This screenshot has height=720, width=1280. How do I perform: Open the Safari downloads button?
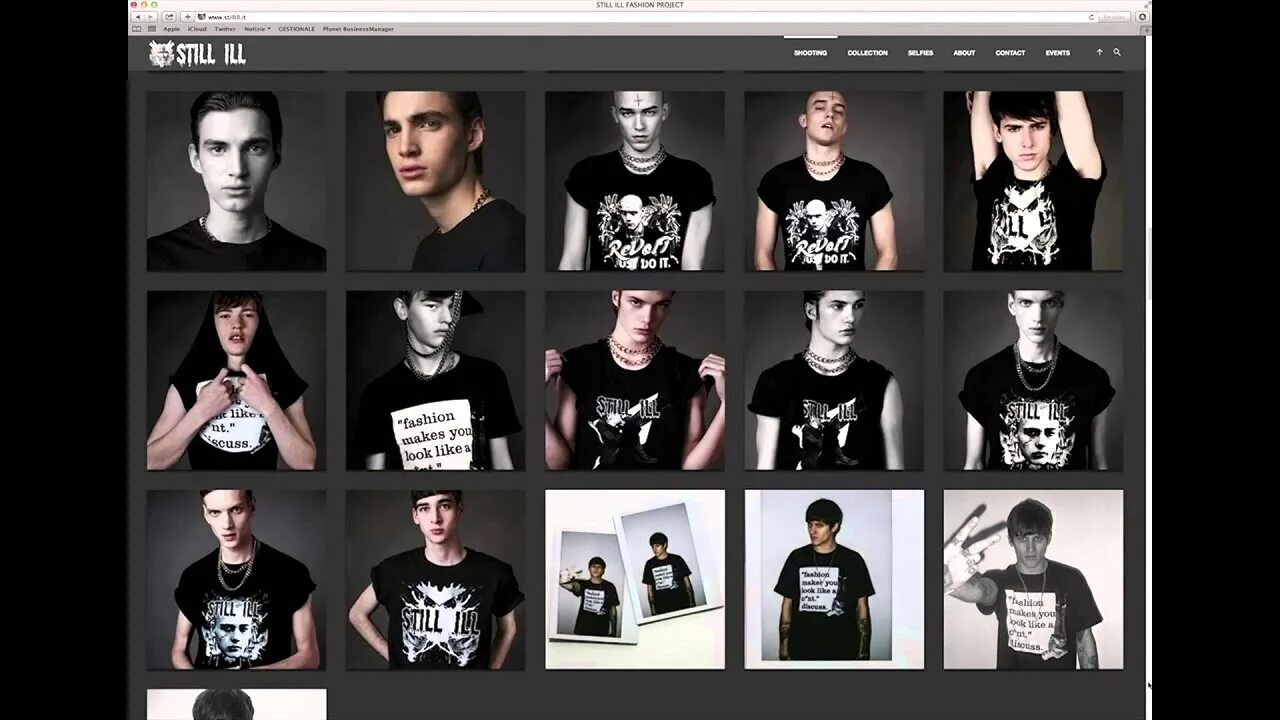(x=1143, y=17)
